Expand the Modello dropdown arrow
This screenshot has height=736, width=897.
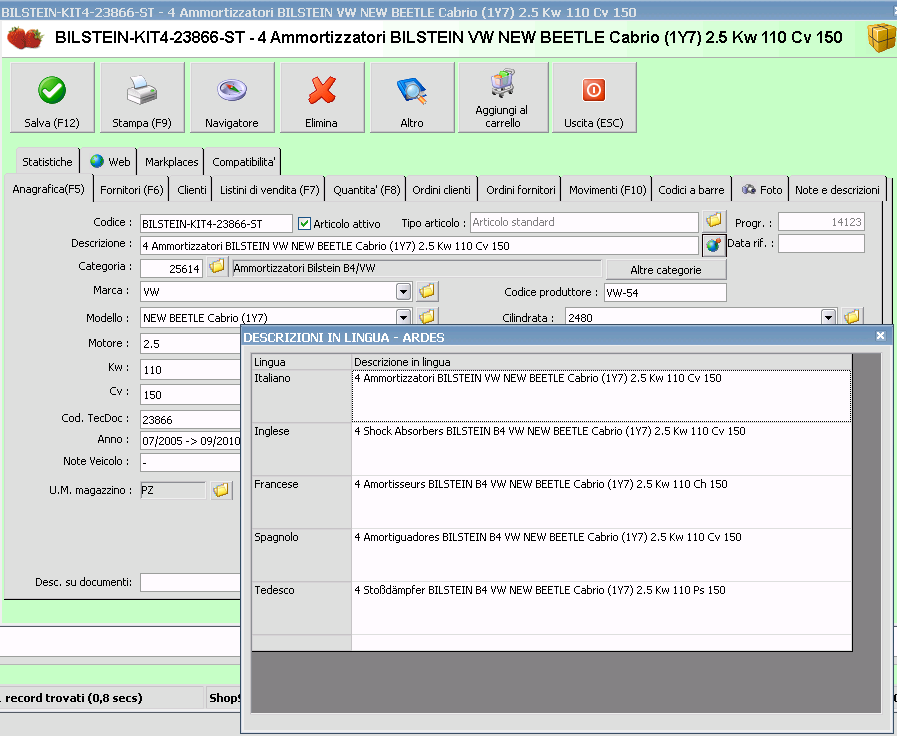coord(403,317)
